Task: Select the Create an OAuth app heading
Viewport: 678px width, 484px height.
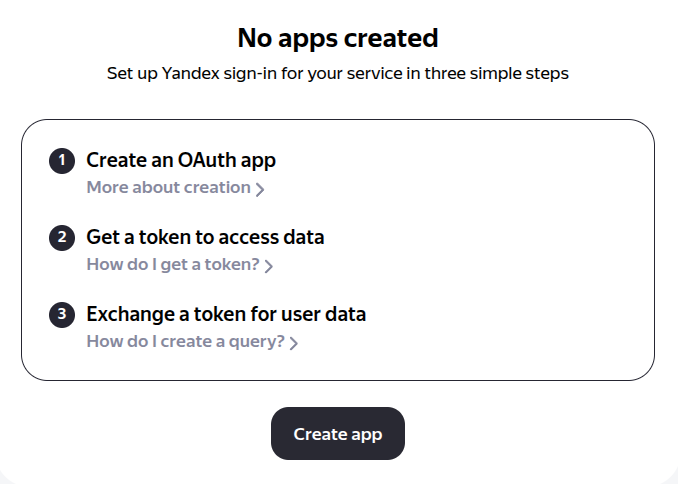Action: point(181,160)
